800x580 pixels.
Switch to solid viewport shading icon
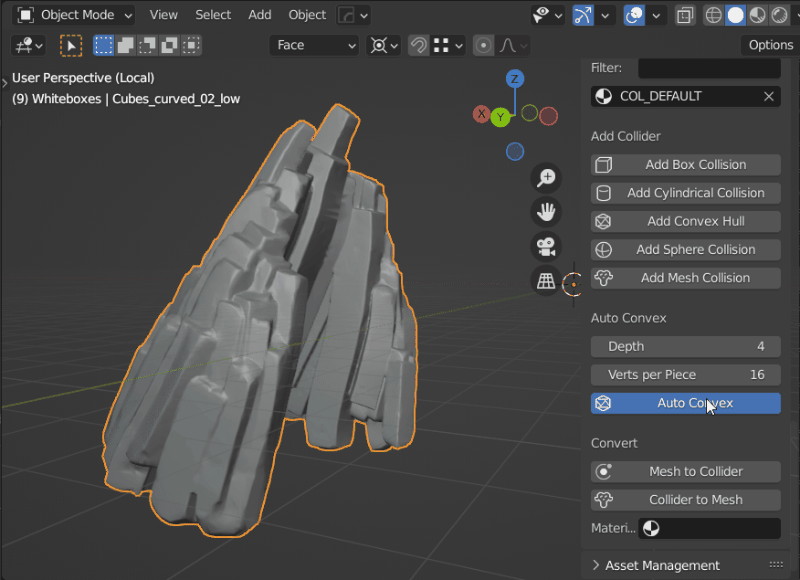(x=736, y=15)
